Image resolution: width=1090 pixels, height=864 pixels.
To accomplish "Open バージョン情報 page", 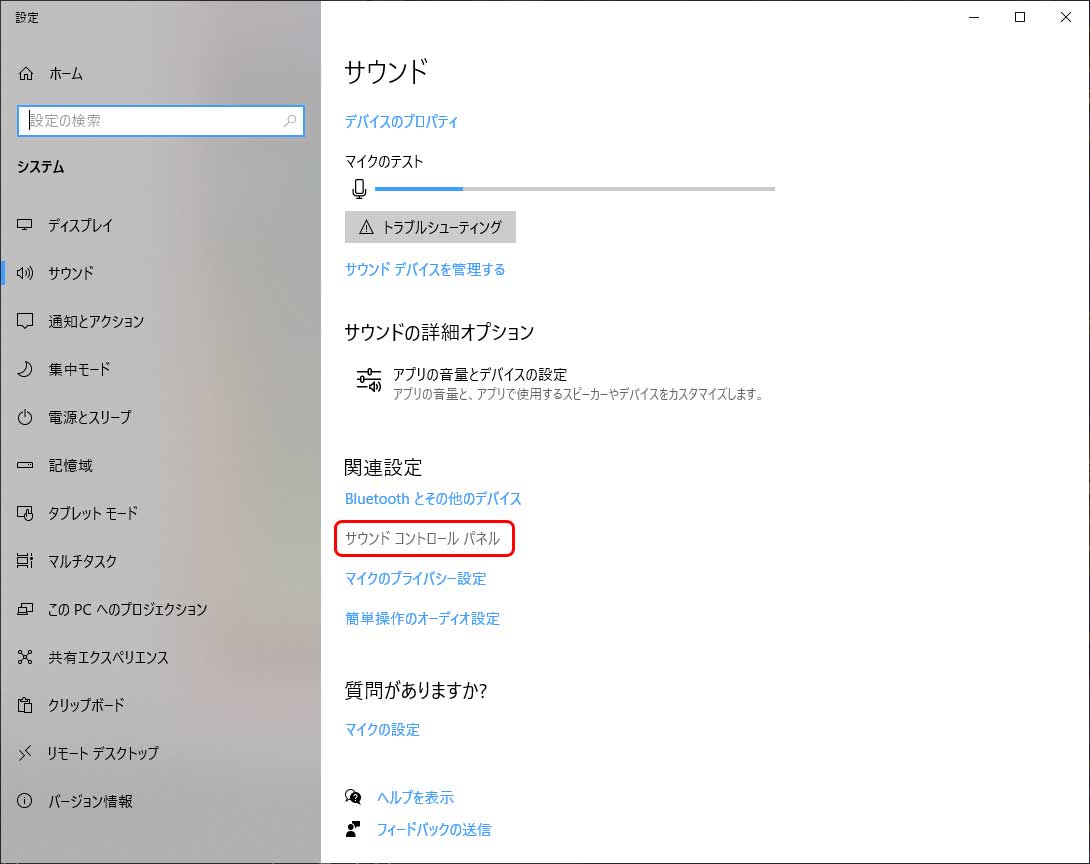I will [x=90, y=801].
